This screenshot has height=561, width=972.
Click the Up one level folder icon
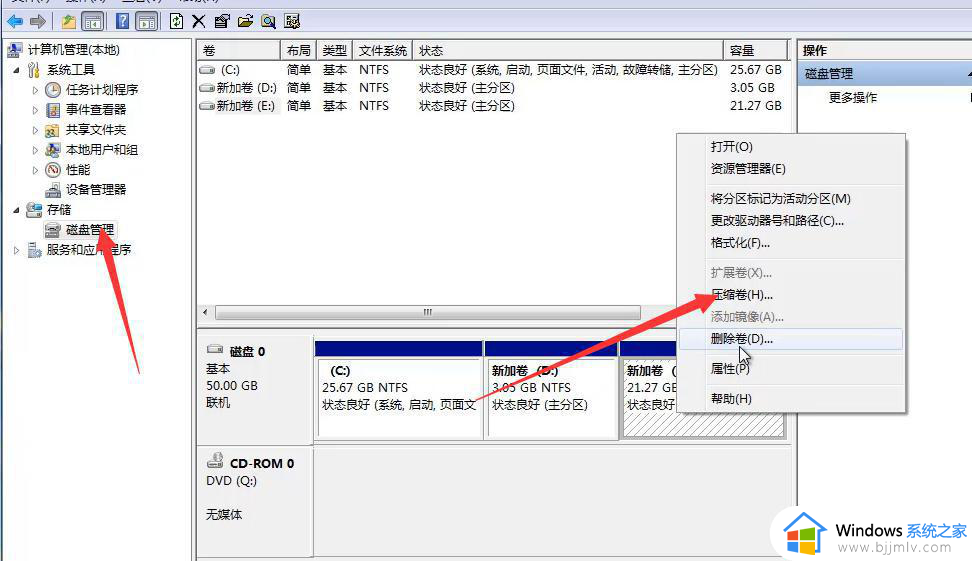tap(68, 22)
